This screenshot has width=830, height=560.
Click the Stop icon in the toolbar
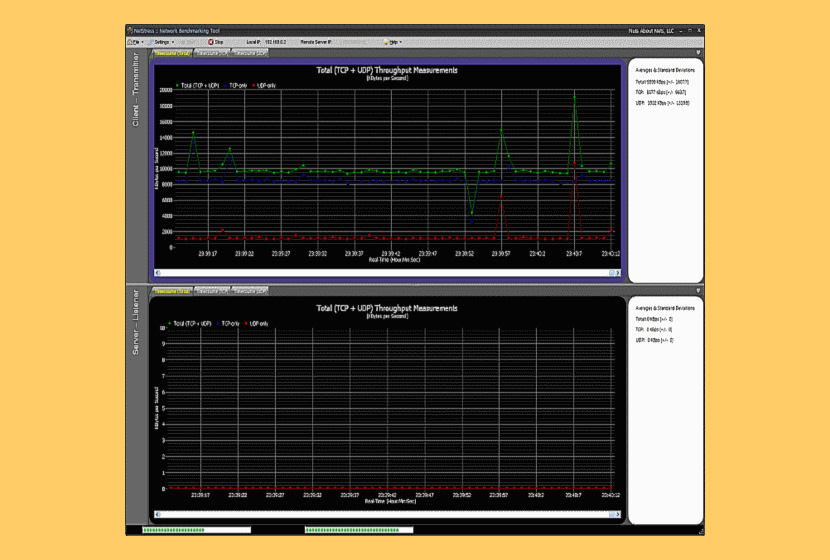pos(210,42)
